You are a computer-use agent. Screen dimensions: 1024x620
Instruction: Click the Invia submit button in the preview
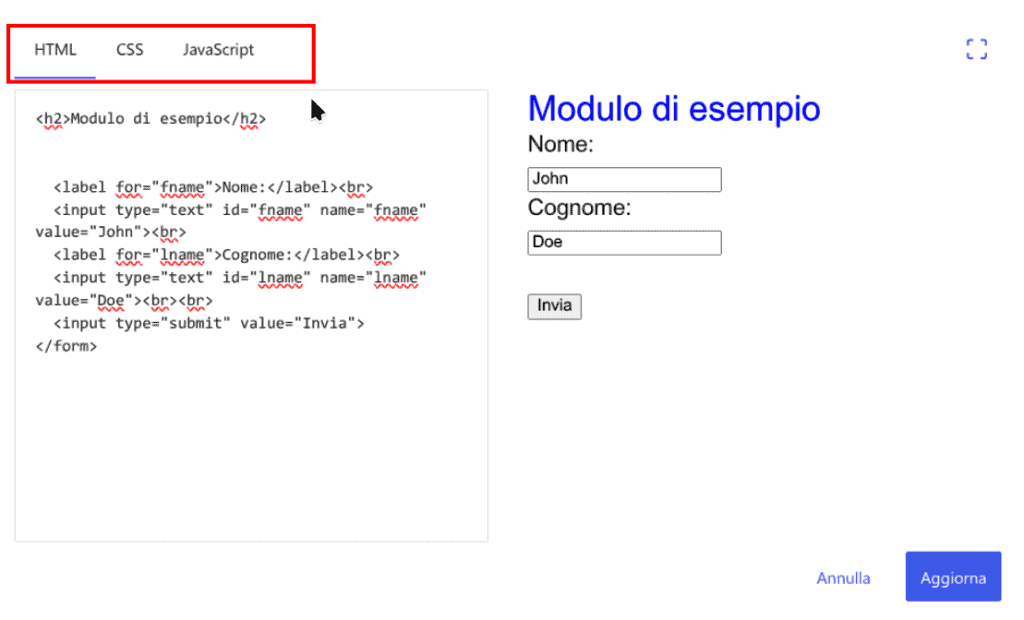coord(554,306)
